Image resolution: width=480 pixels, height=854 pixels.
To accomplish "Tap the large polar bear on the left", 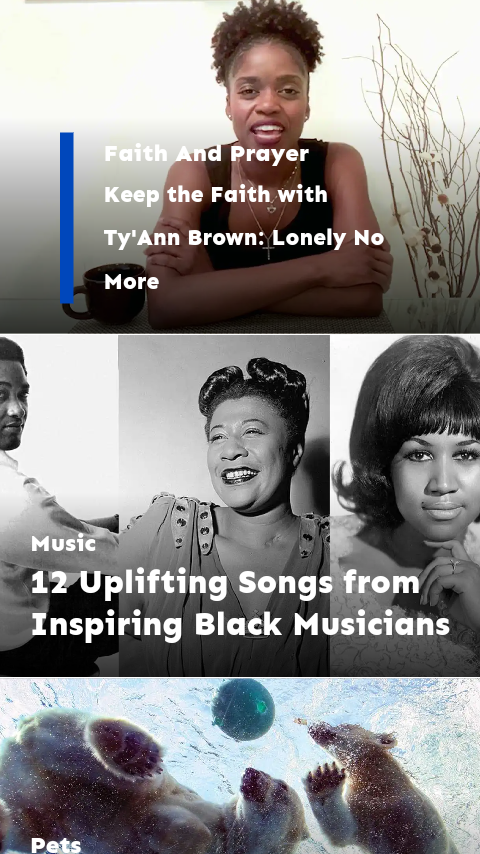I will coord(109,784).
